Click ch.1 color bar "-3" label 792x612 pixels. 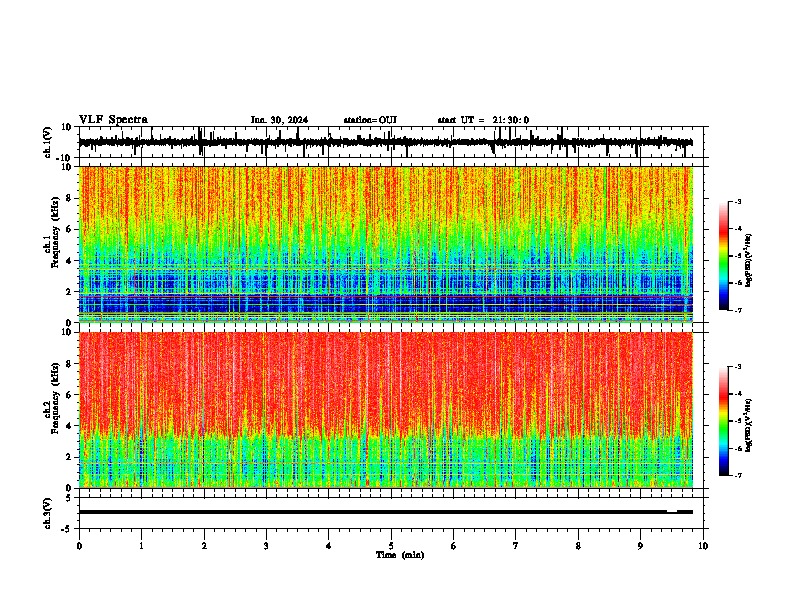tap(738, 202)
